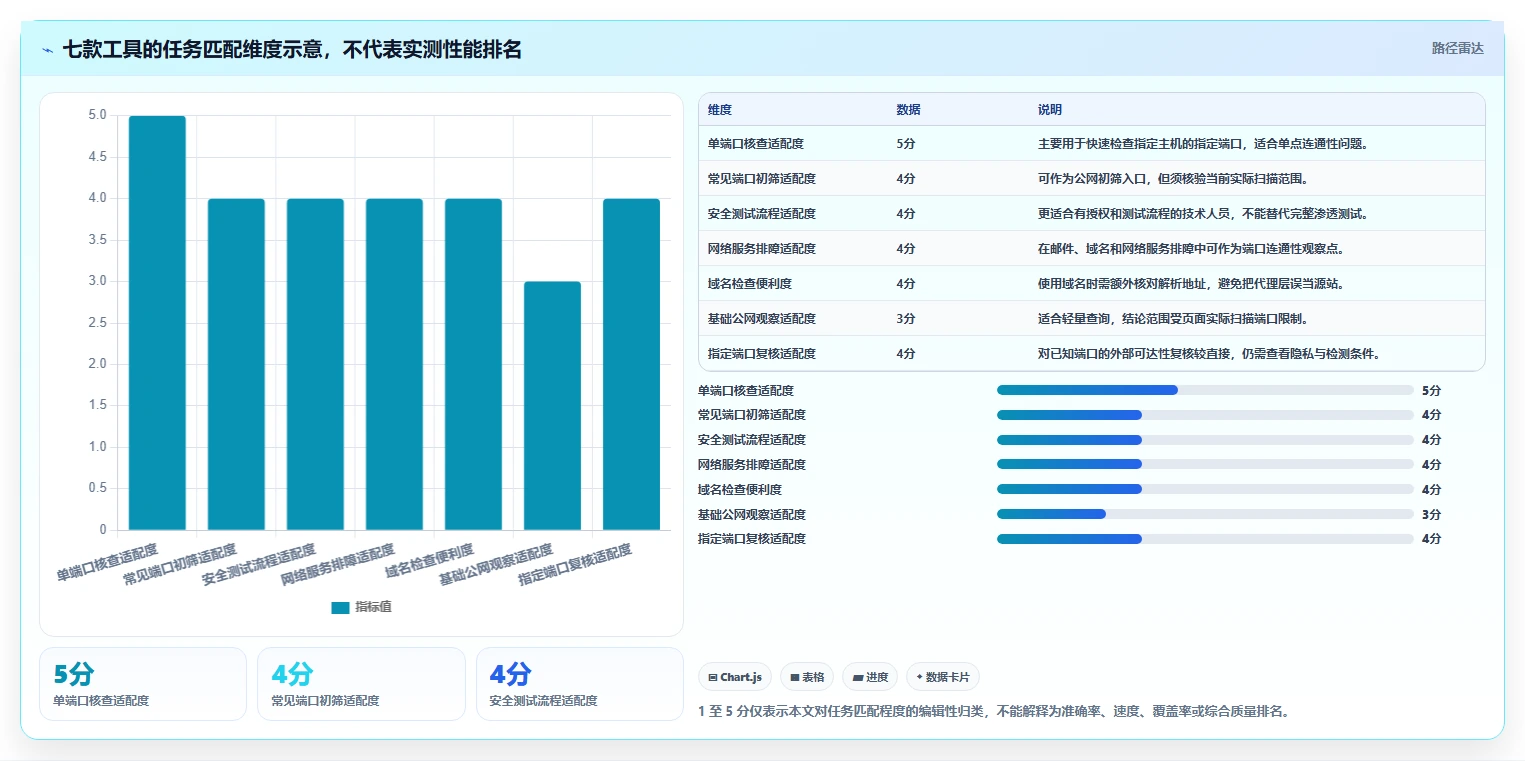Click y-axis label 5.0

[x=97, y=115]
